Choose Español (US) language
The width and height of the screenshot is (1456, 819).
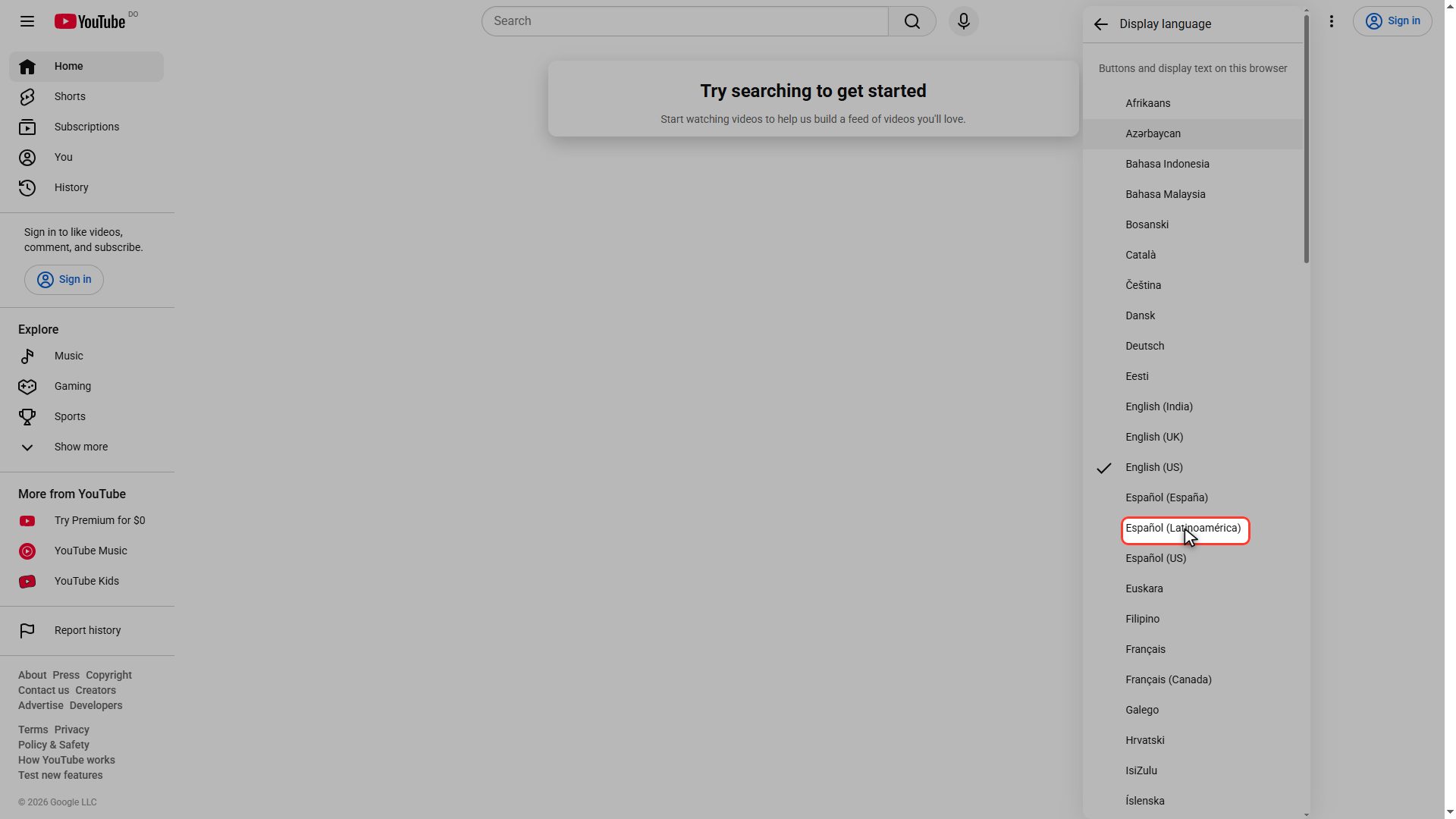tap(1193, 559)
